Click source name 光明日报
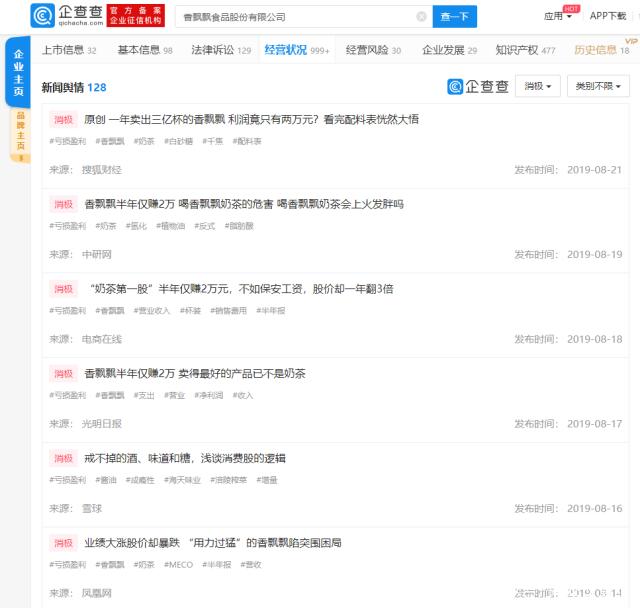 [x=102, y=424]
